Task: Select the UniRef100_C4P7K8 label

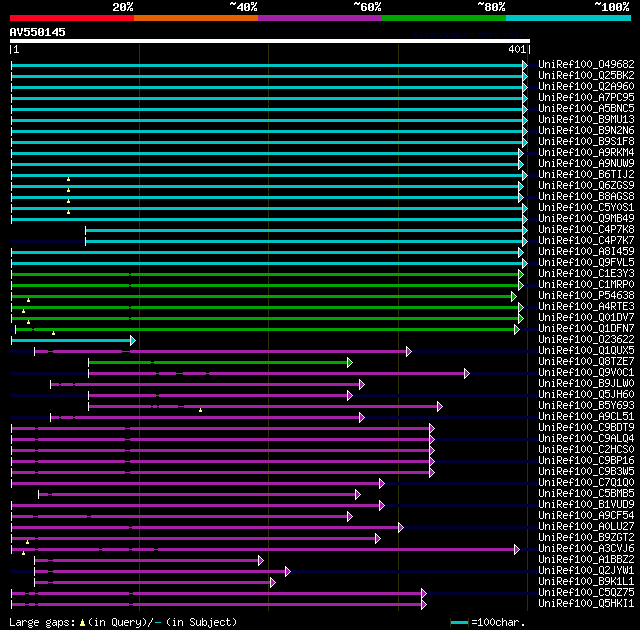Action: click(x=586, y=229)
